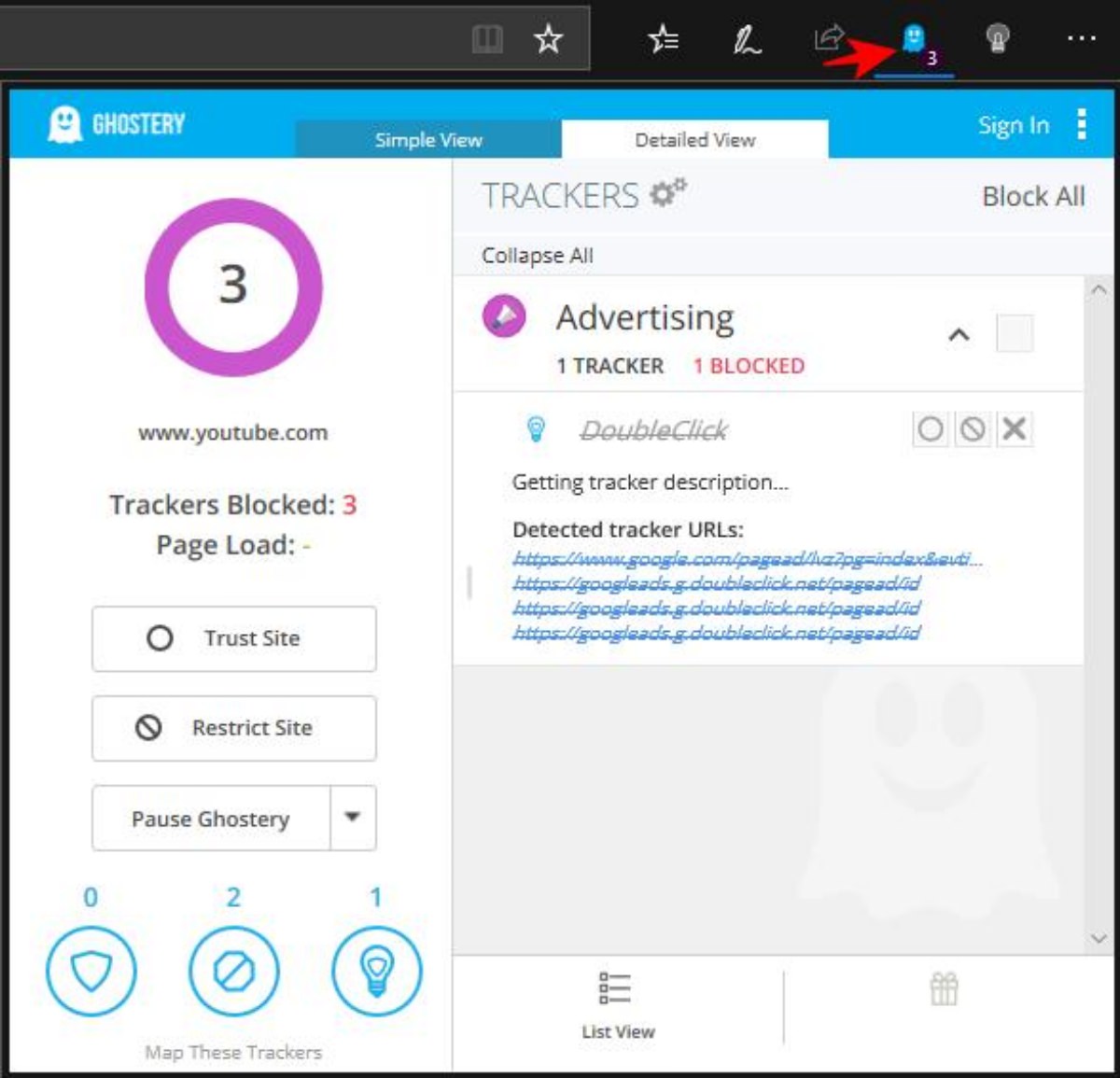Click the 1 TRACKER label
This screenshot has width=1120, height=1078.
click(x=610, y=366)
